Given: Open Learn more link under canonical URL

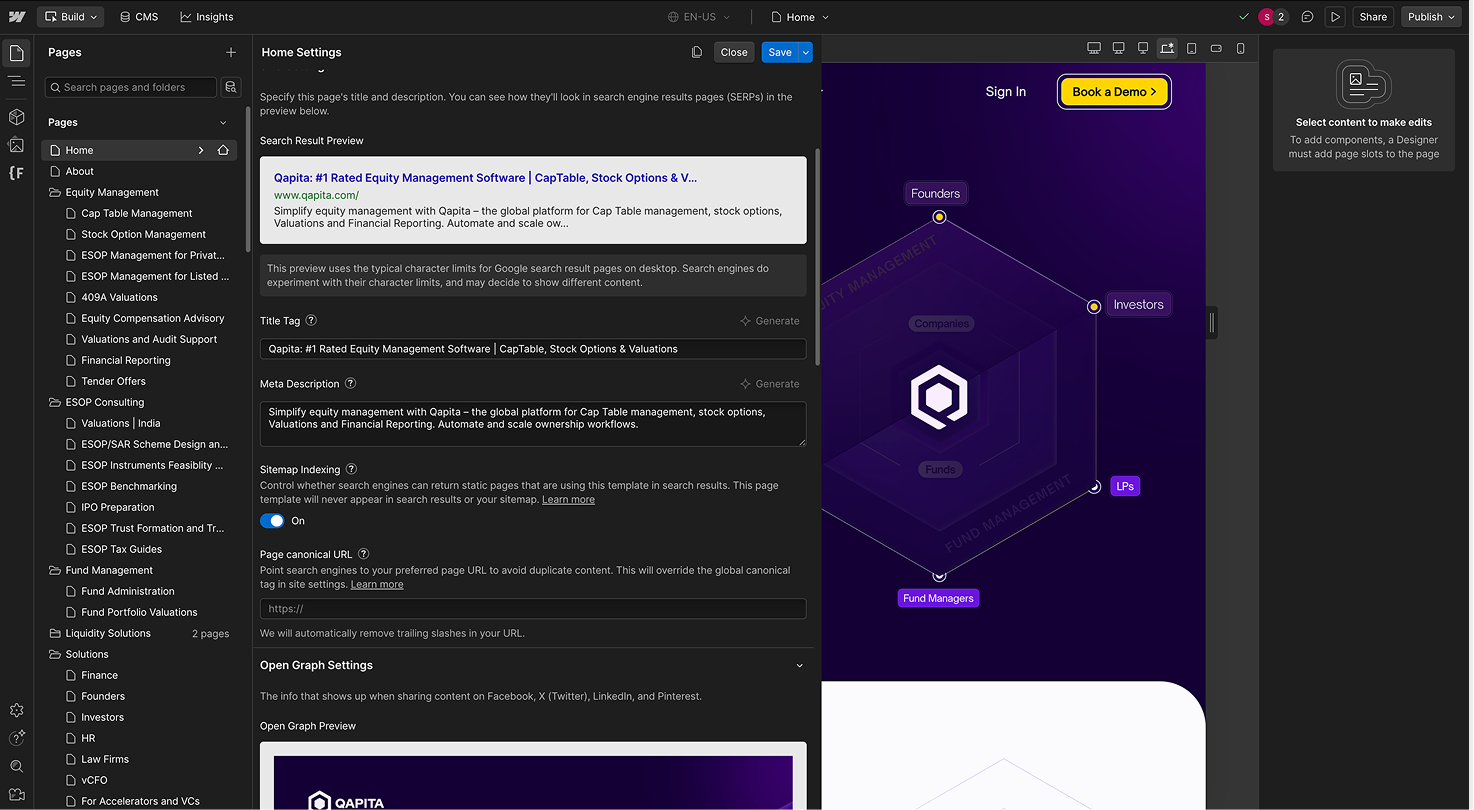Looking at the screenshot, I should coord(377,584).
